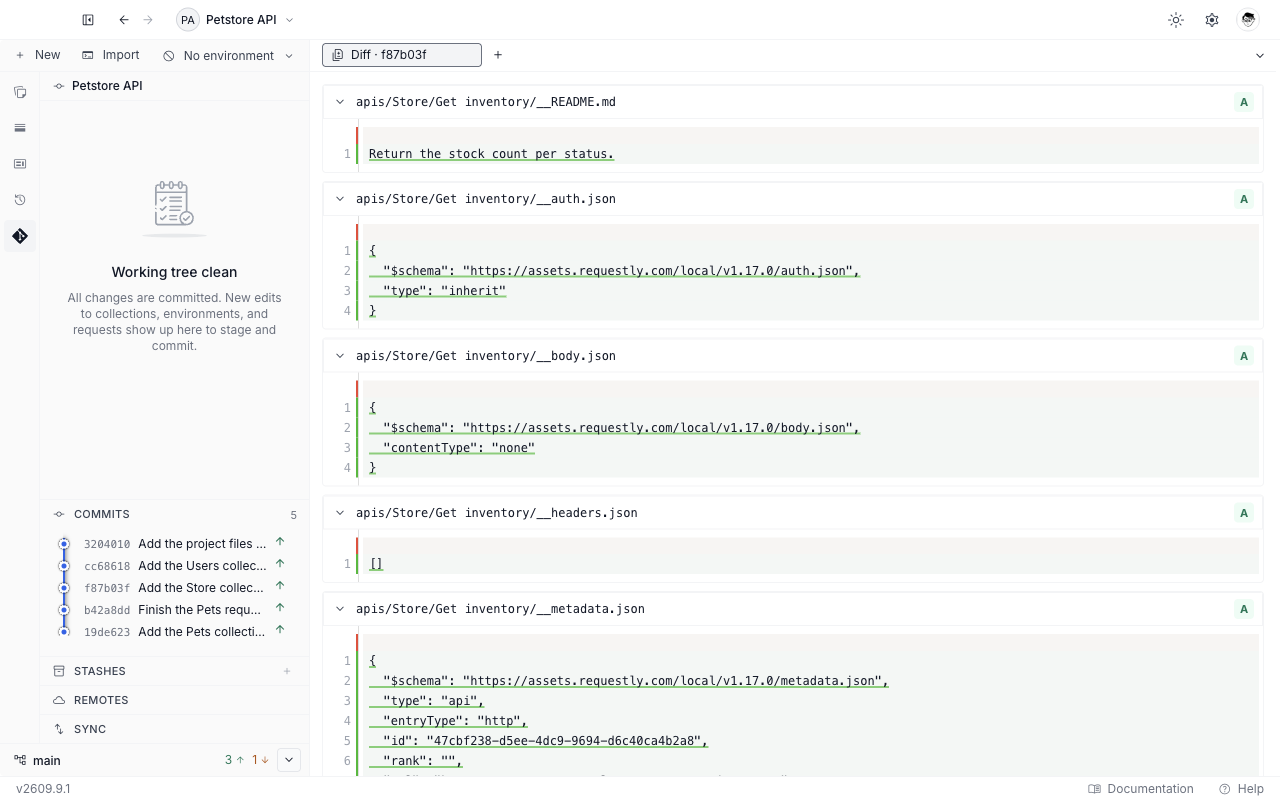Collapse the __metadata.json diff section
This screenshot has height=800, width=1280.
pyautogui.click(x=340, y=609)
